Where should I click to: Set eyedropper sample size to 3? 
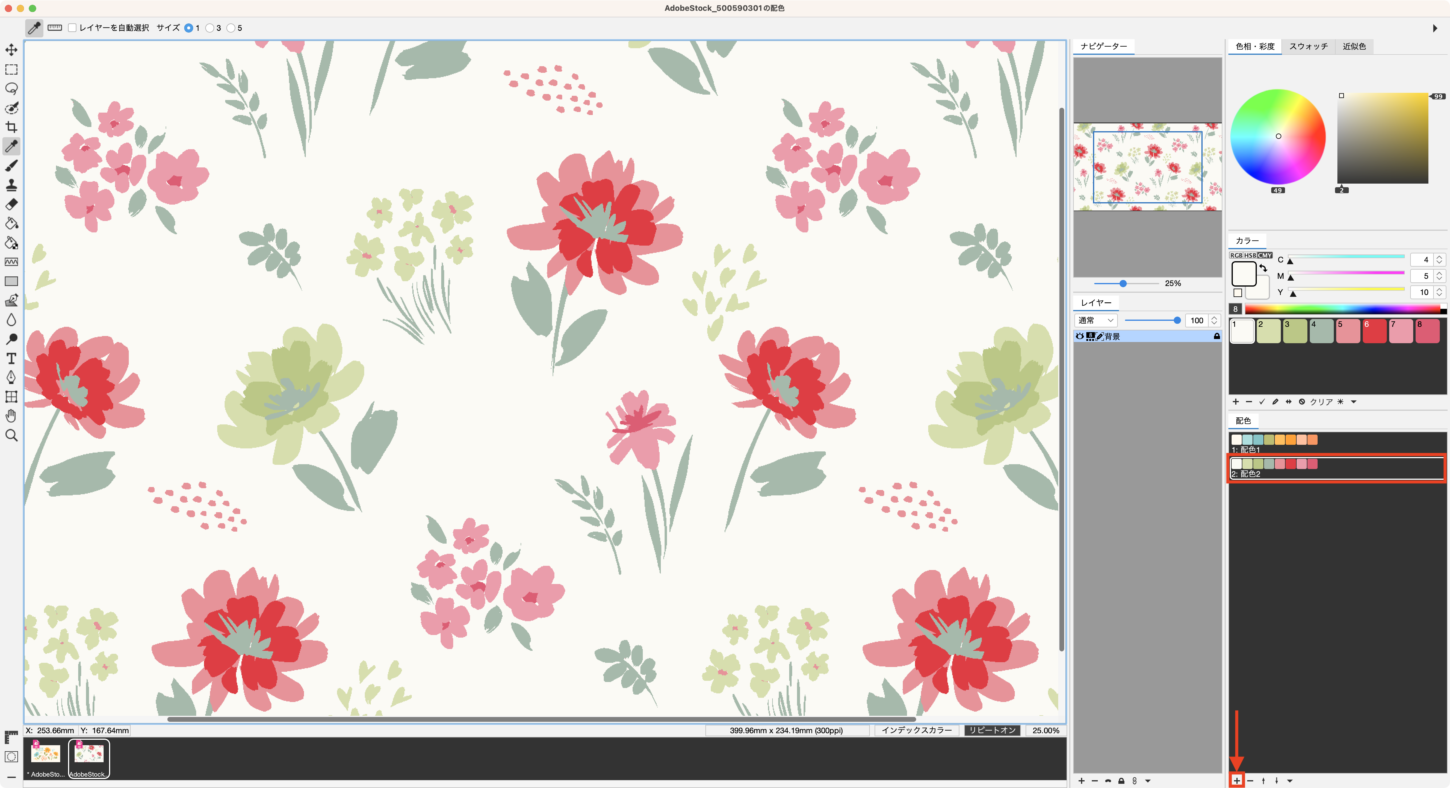pyautogui.click(x=210, y=28)
